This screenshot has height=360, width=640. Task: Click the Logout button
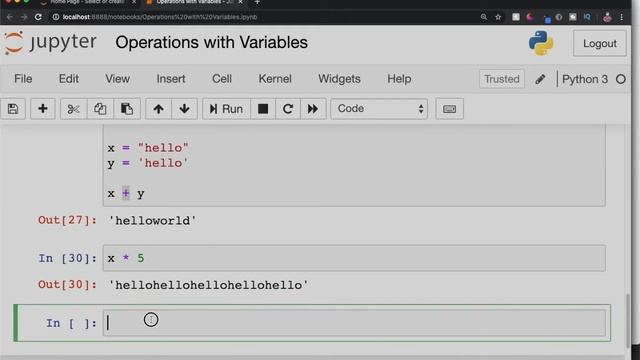(600, 43)
